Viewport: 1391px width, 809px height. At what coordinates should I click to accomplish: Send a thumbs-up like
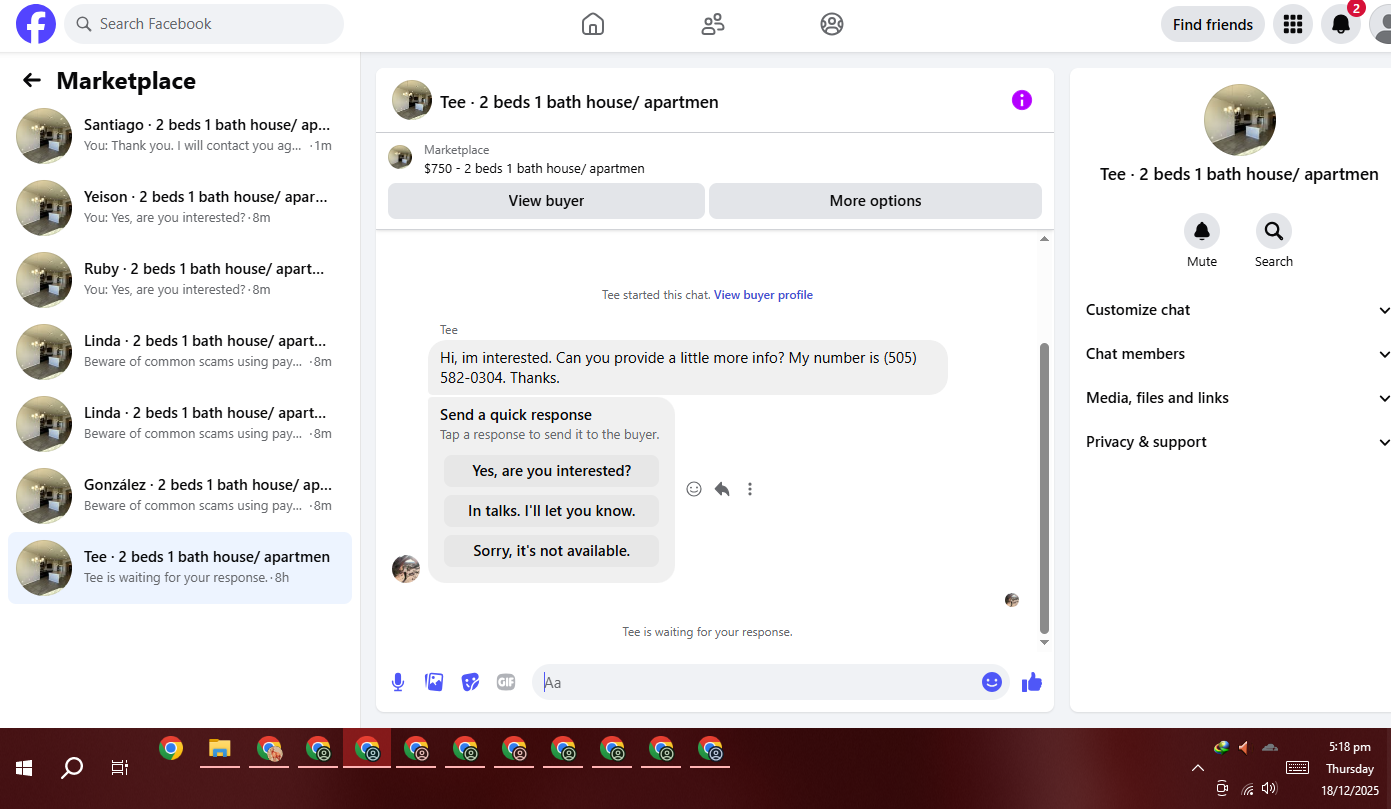1032,682
